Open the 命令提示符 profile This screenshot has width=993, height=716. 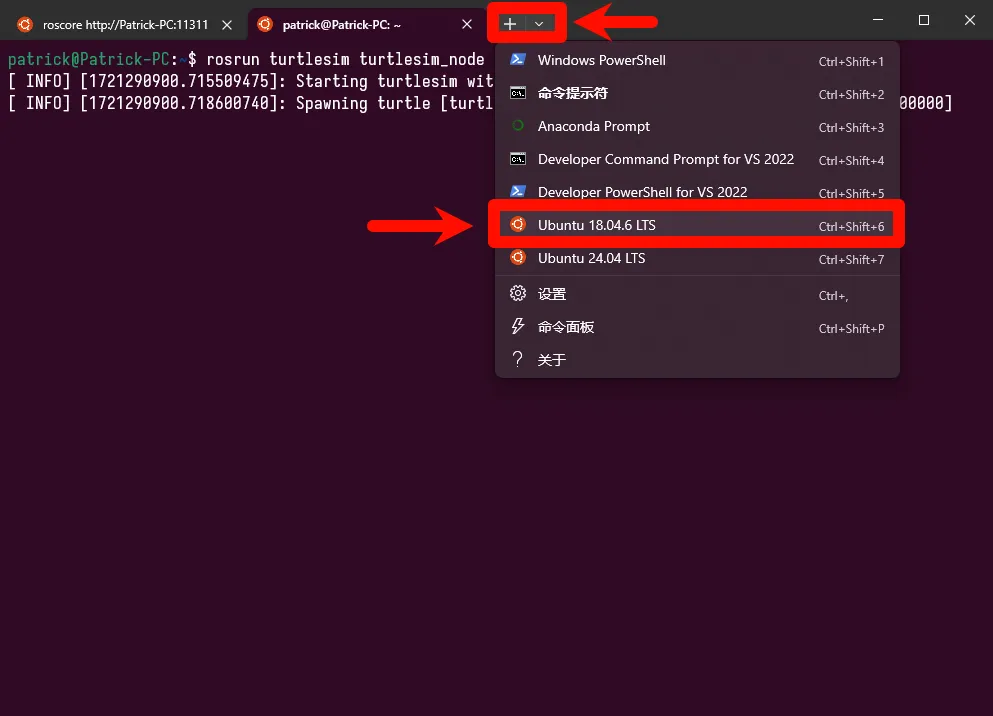[697, 93]
